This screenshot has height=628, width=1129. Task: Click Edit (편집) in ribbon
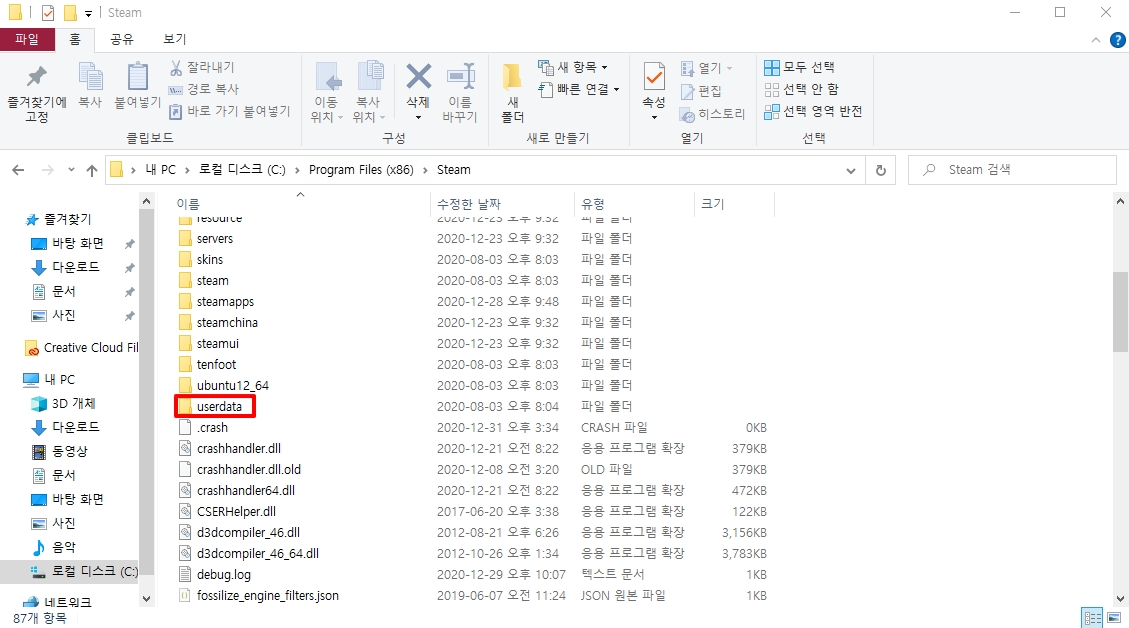[x=701, y=91]
